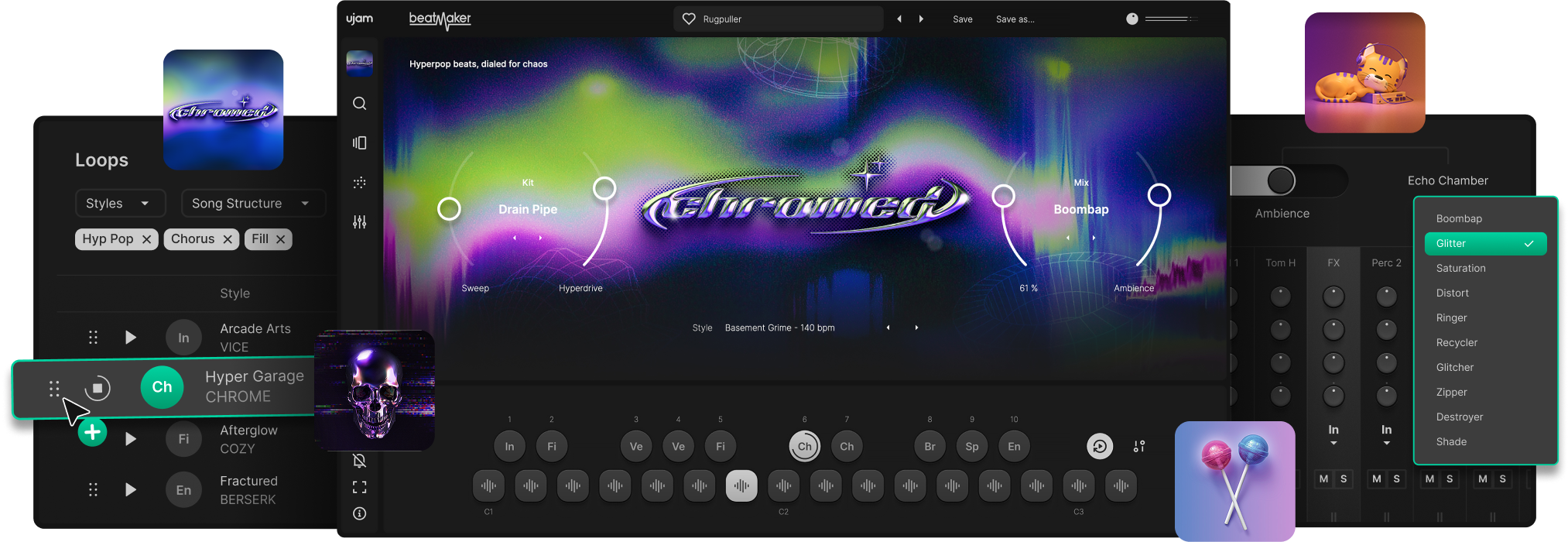Adjust the master volume slider at top

coord(1170,19)
